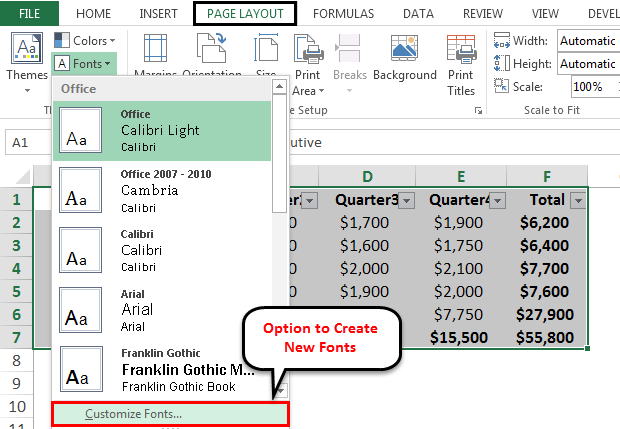The height and width of the screenshot is (429, 620).
Task: Click the Background picture icon
Action: (404, 48)
